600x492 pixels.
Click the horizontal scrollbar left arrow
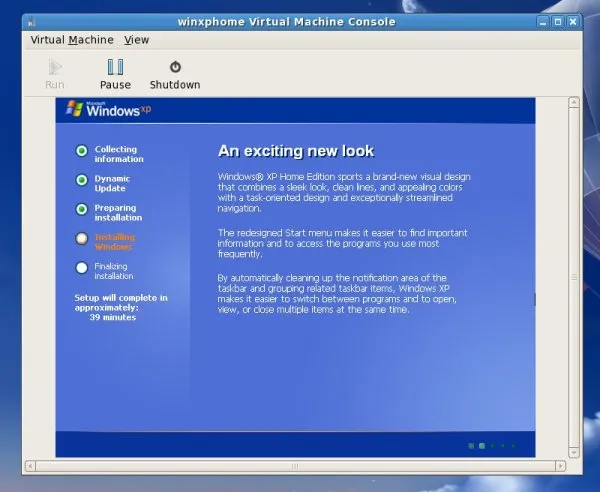(x=31, y=466)
